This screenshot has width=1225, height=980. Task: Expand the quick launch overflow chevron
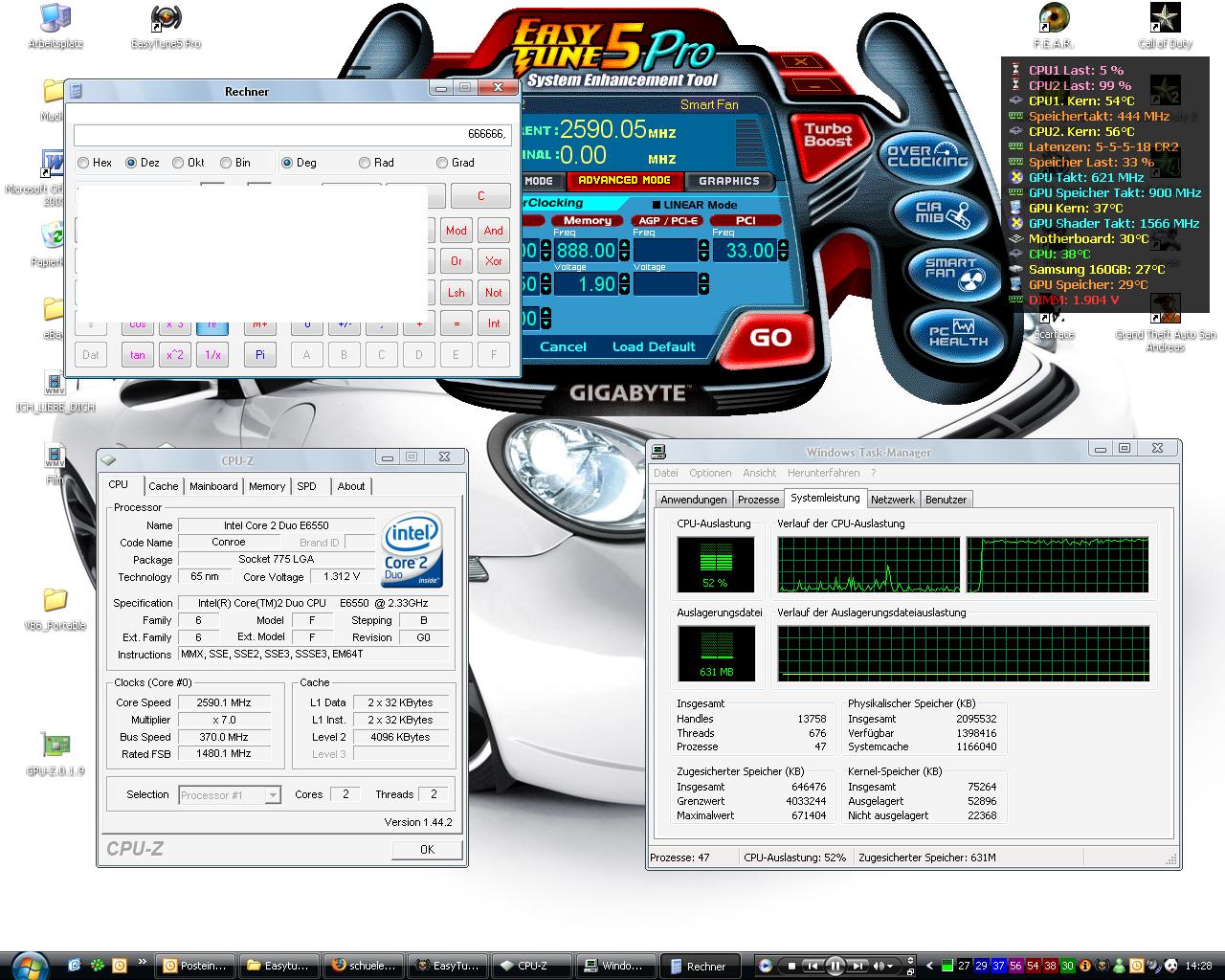pyautogui.click(x=142, y=962)
